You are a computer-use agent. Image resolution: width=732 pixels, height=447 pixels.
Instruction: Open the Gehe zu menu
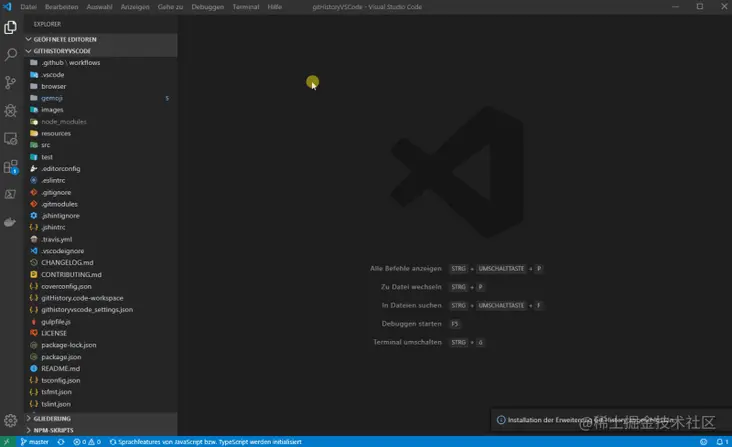(170, 7)
